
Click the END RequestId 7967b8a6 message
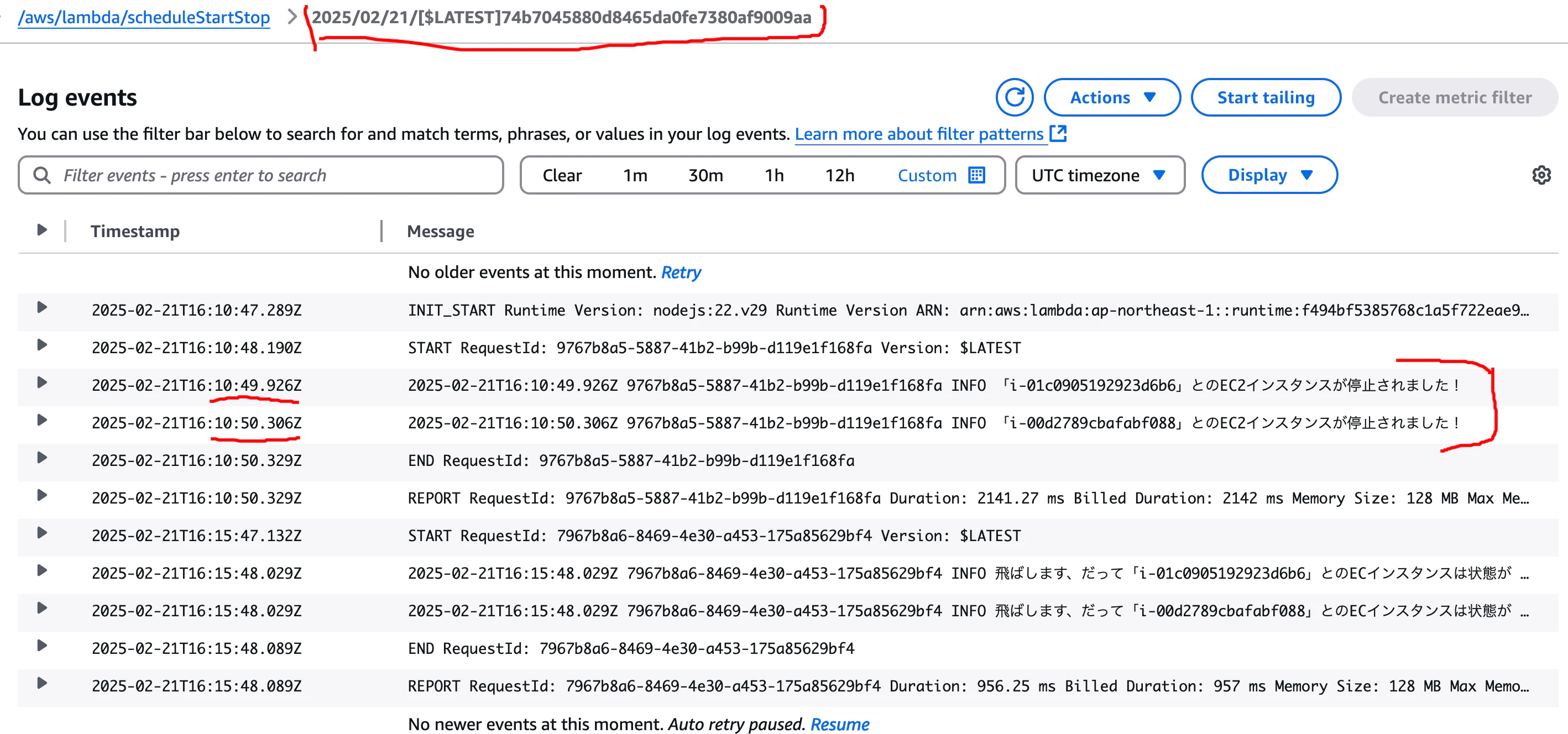click(631, 648)
